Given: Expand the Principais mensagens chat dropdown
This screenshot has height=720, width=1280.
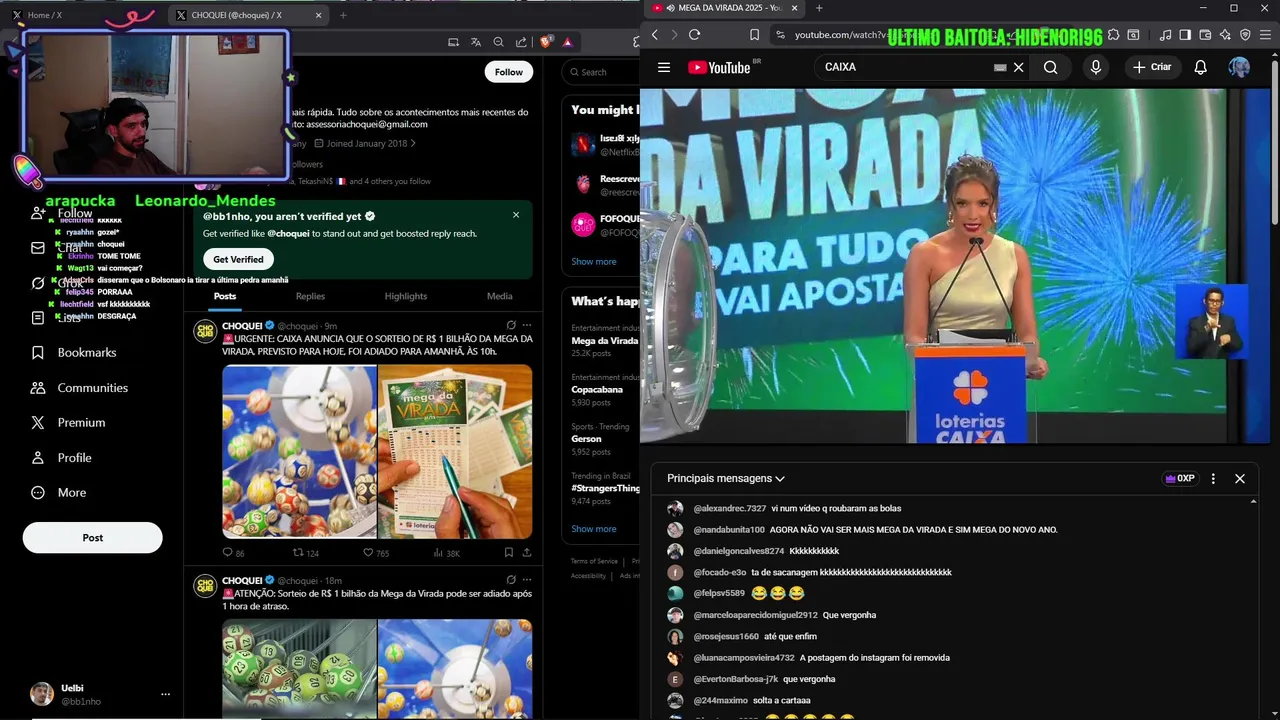Looking at the screenshot, I should (726, 479).
